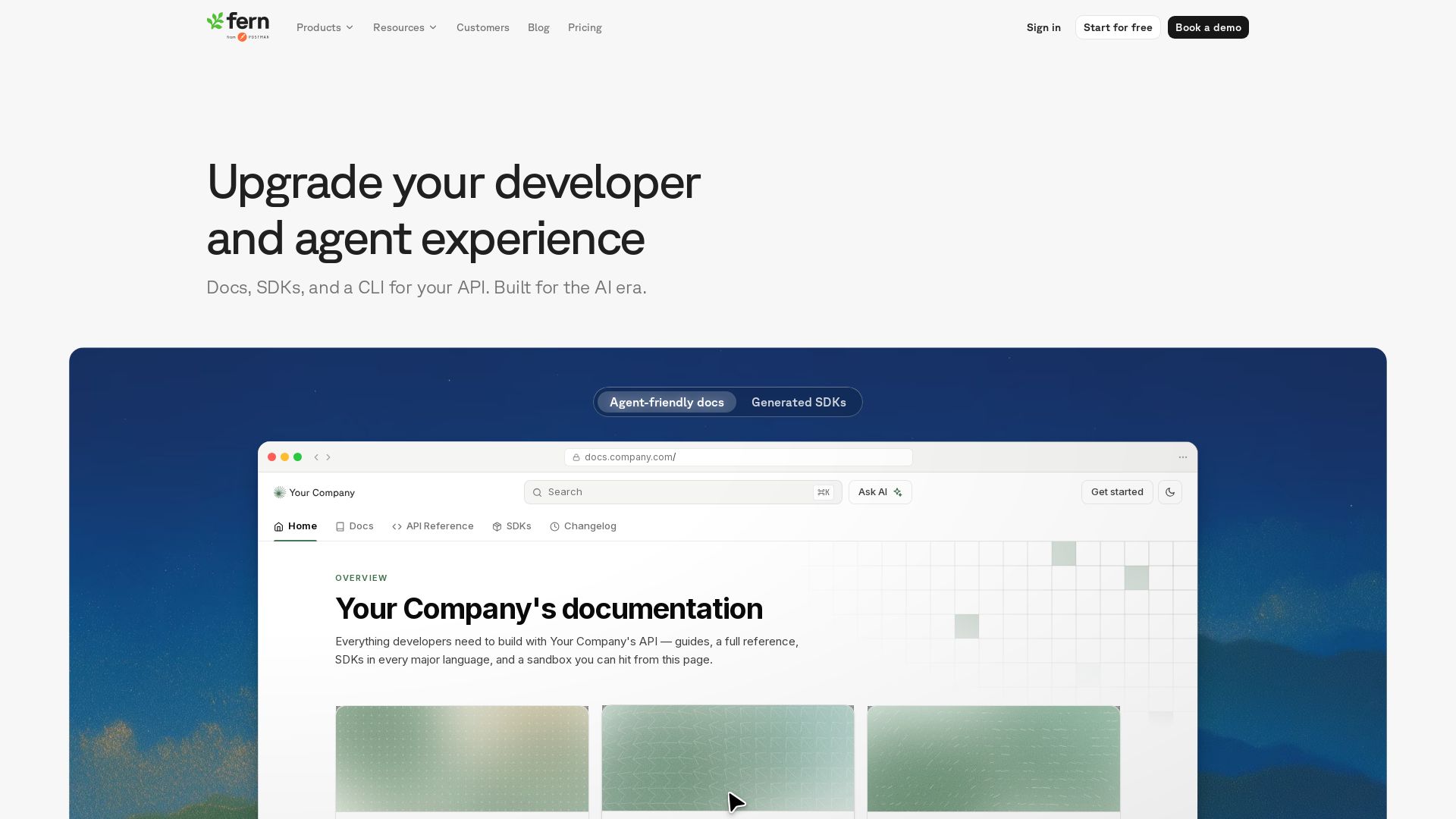Viewport: 1456px width, 819px height.
Task: Click the Sign in link
Action: point(1043,28)
